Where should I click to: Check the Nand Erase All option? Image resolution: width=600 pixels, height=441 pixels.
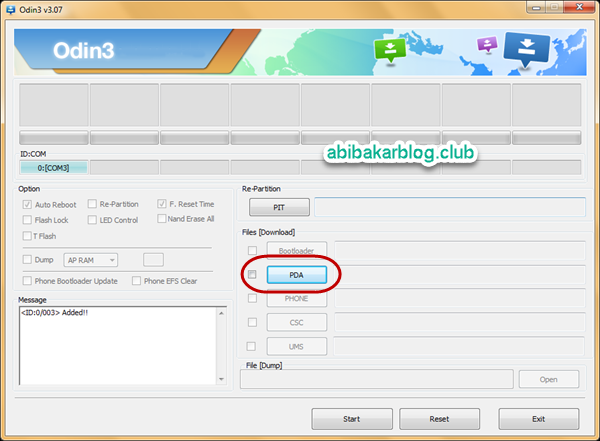161,219
